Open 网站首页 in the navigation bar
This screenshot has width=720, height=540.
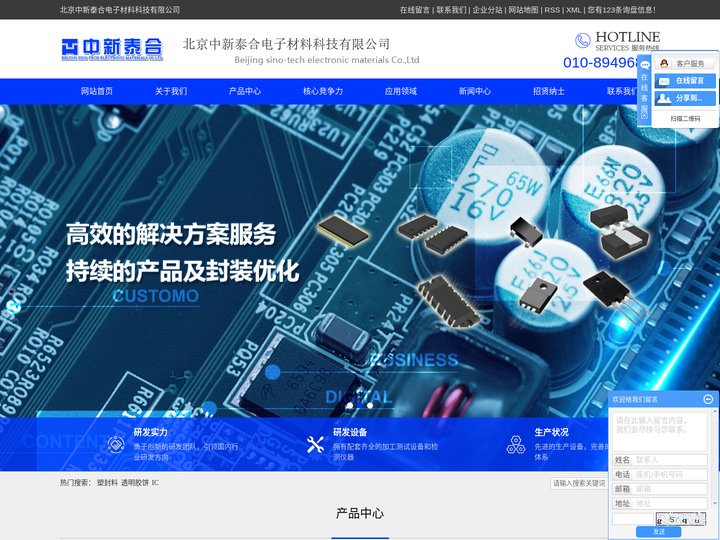tap(96, 91)
